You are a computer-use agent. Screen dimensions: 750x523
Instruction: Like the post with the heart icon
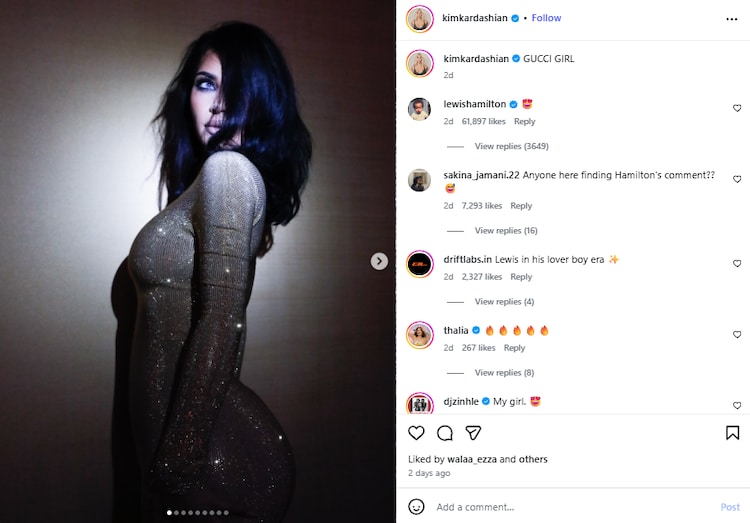(x=416, y=433)
